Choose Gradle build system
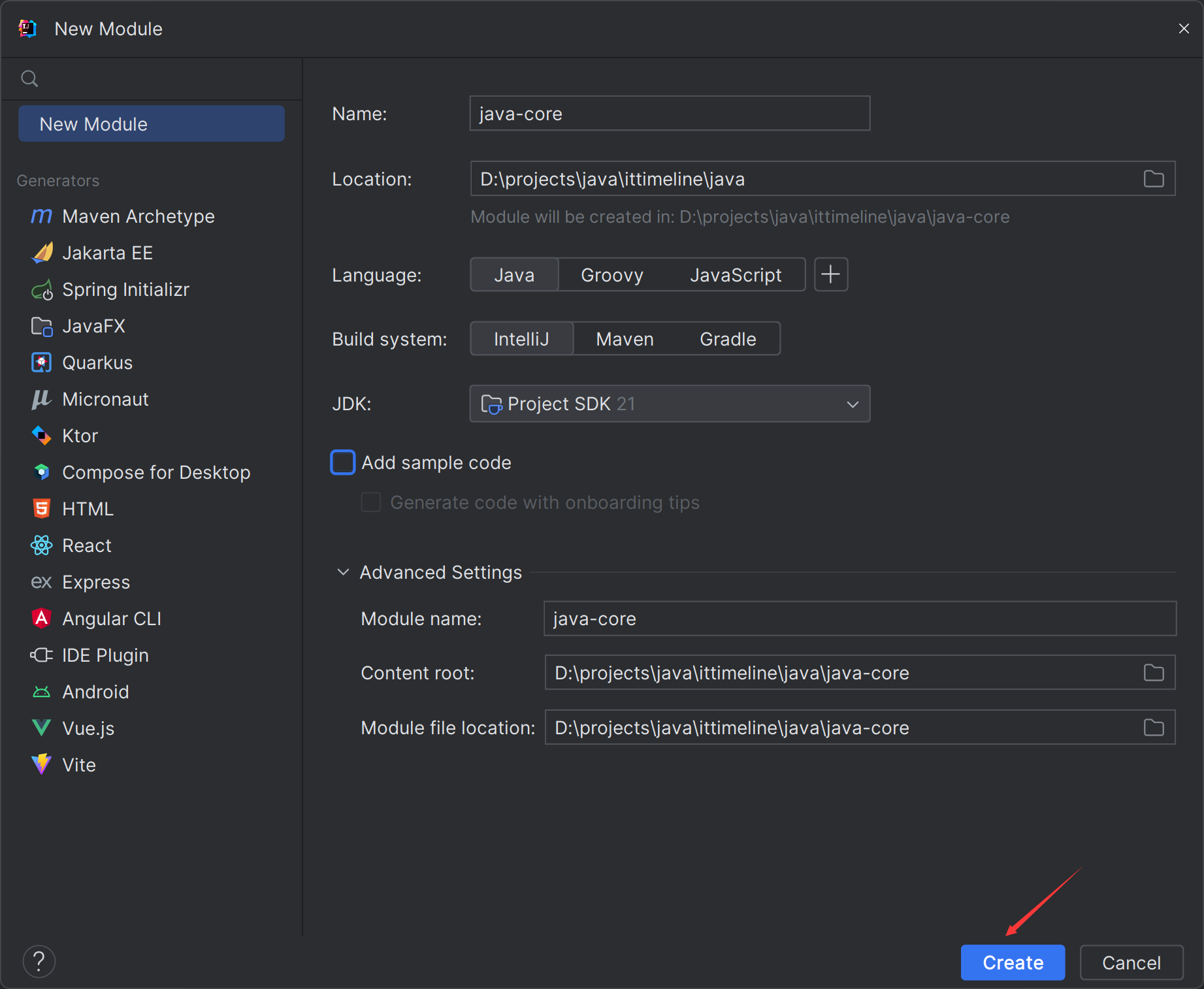The image size is (1204, 989). click(728, 339)
